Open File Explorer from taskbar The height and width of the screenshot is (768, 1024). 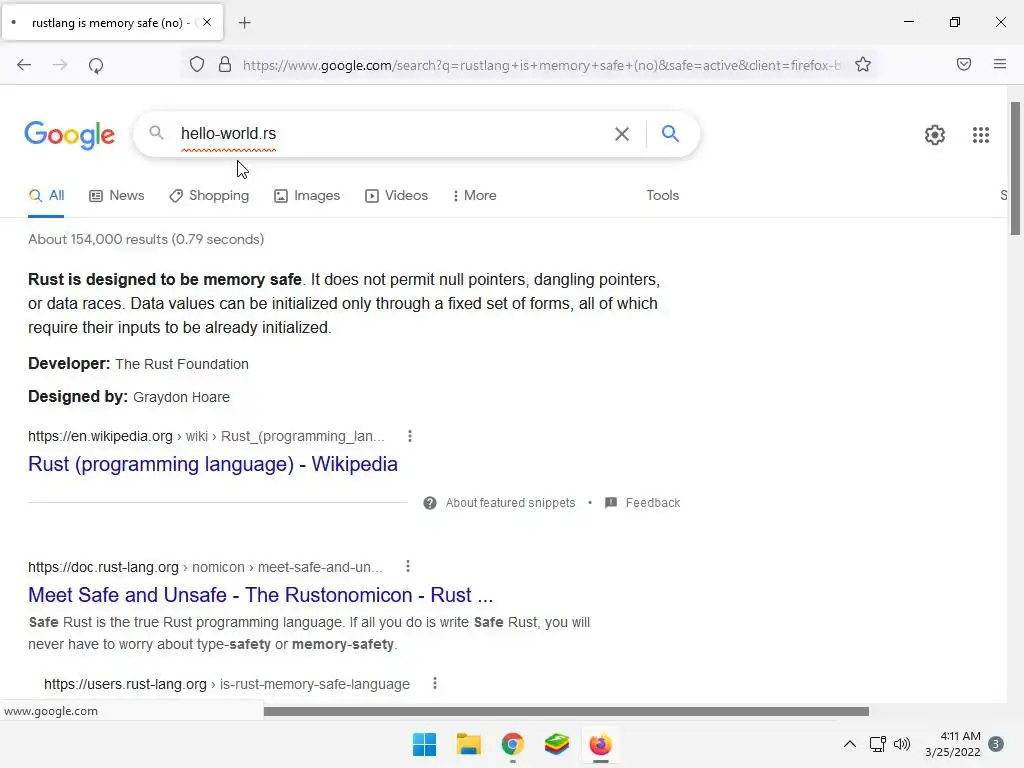[x=468, y=744]
